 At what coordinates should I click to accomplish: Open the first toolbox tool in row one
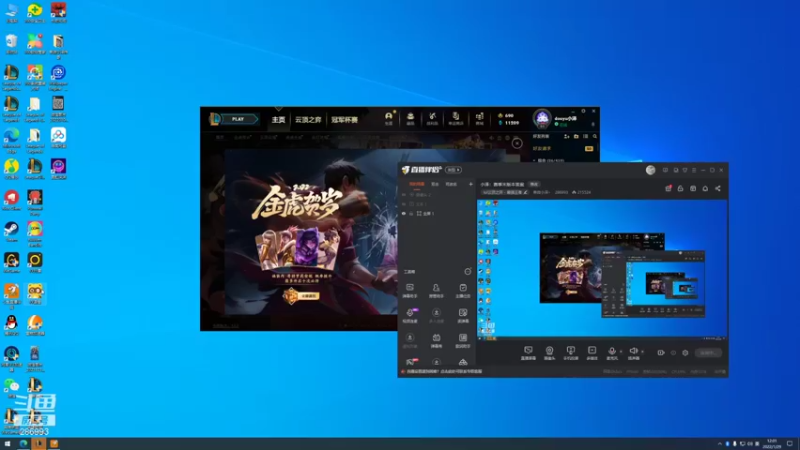coord(410,291)
